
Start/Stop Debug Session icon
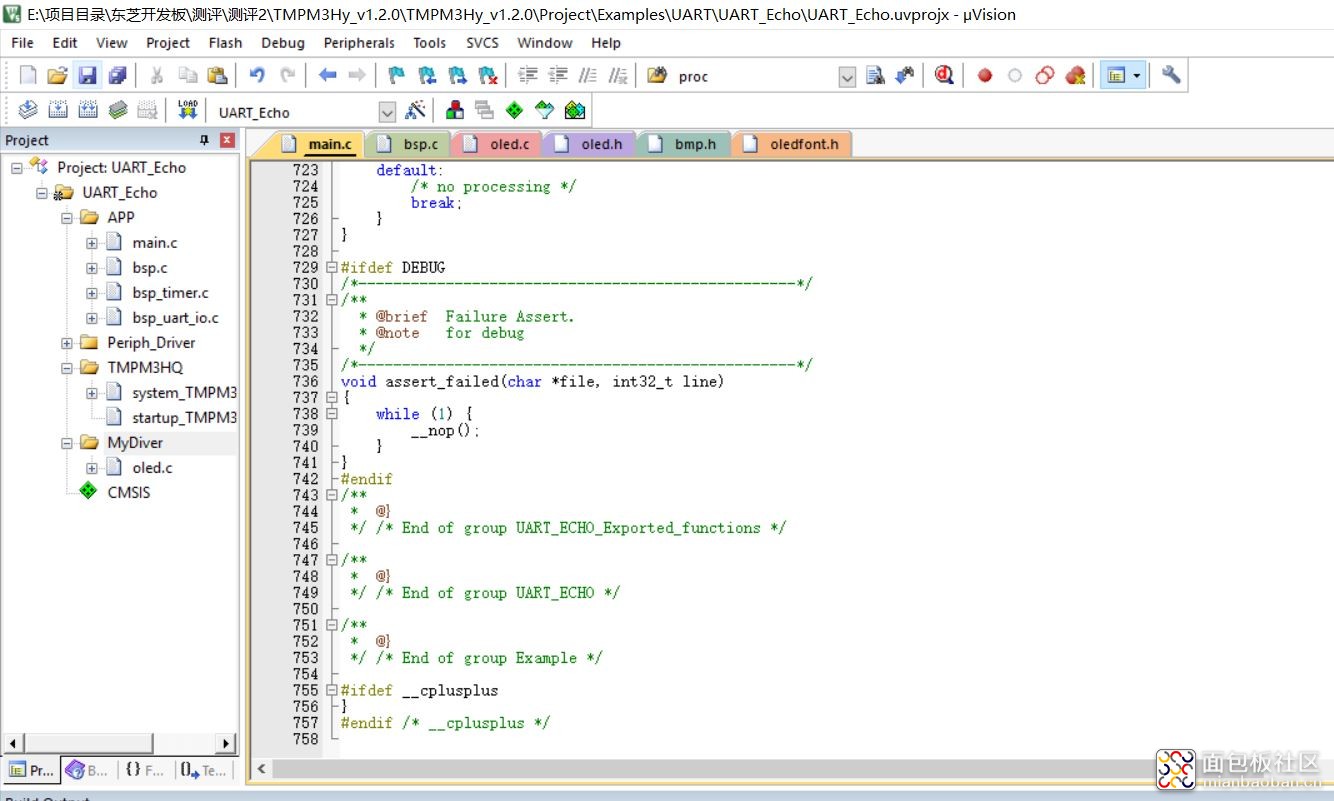click(944, 76)
